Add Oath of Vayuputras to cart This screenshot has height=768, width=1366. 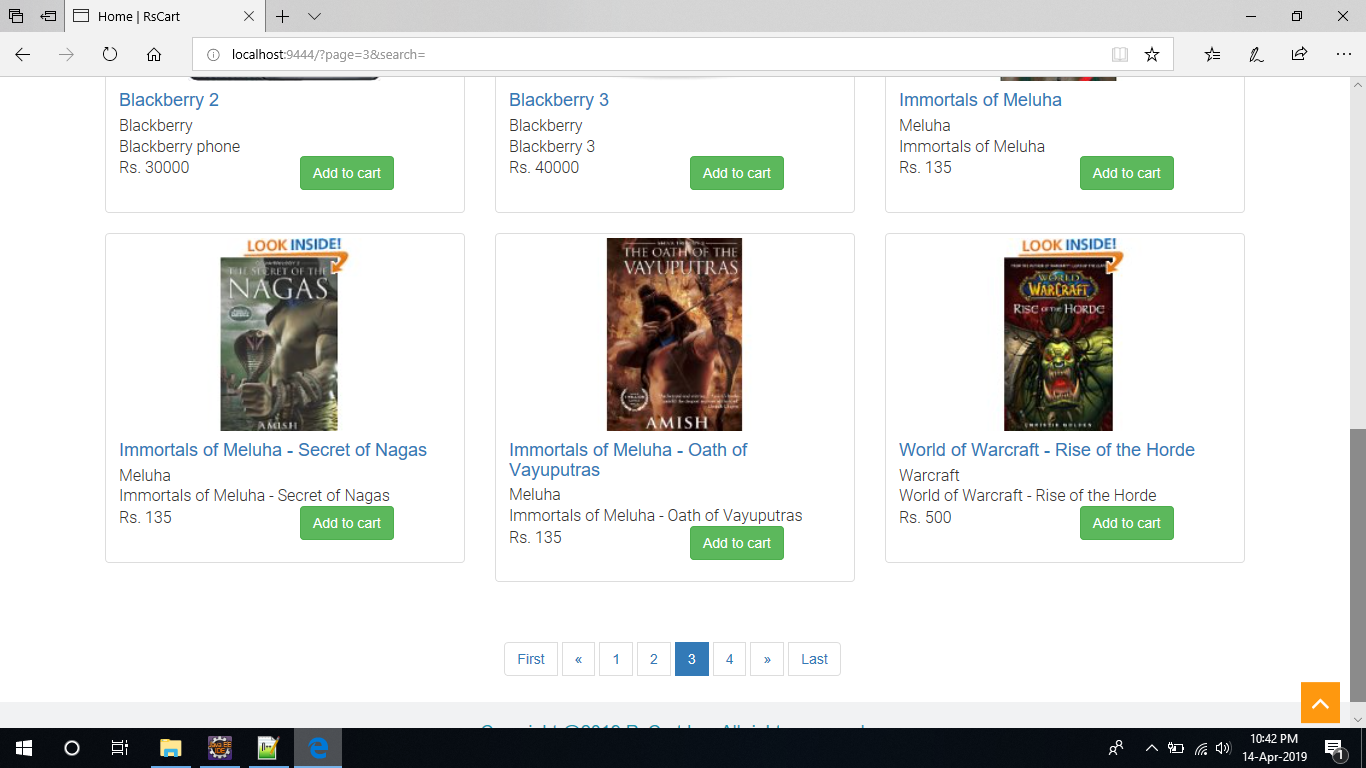(737, 543)
